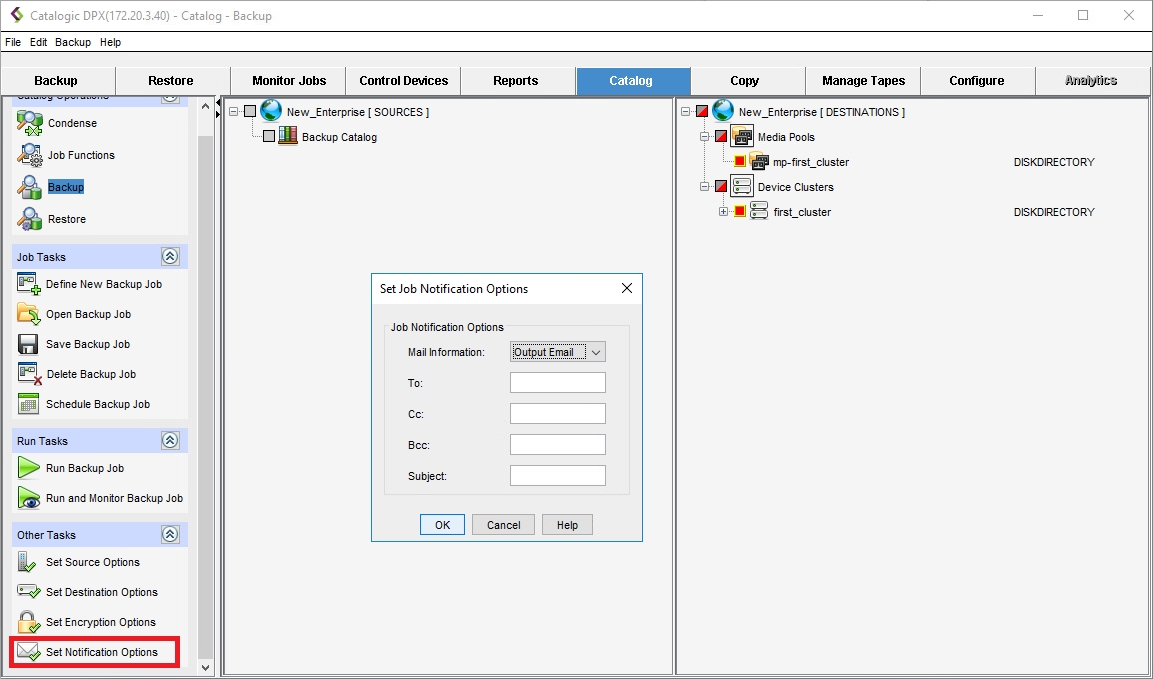
Task: Click the Save Backup Job floppy icon
Action: [28, 345]
